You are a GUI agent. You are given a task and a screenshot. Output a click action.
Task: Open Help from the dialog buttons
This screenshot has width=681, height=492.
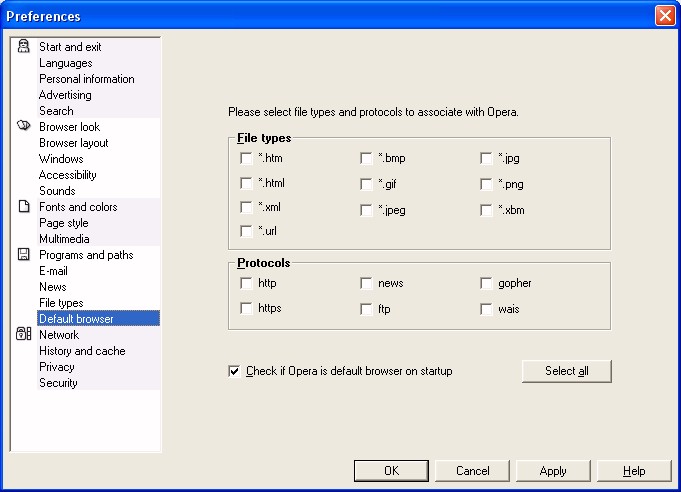[x=634, y=471]
